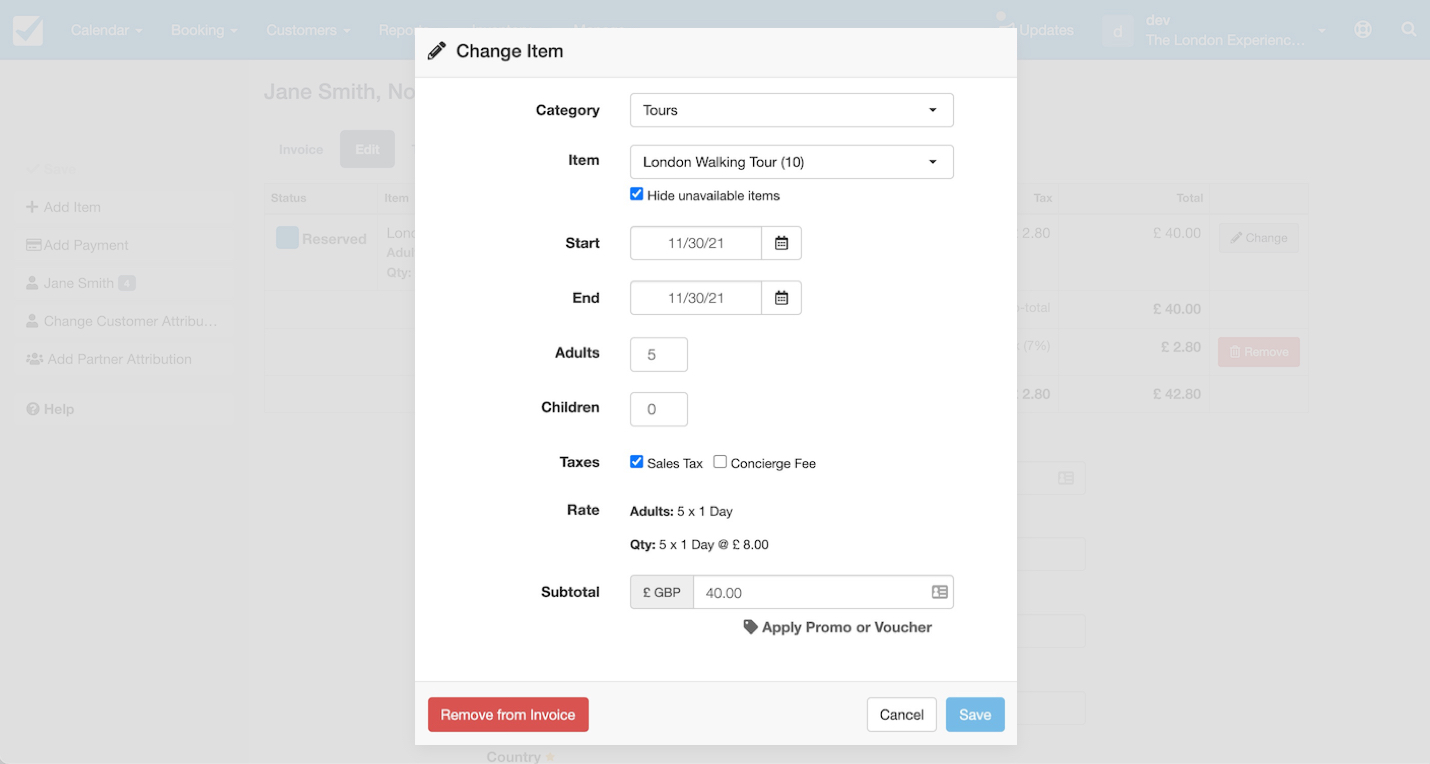Click the red Remove from Invoice button
The image size is (1430, 764).
click(508, 715)
